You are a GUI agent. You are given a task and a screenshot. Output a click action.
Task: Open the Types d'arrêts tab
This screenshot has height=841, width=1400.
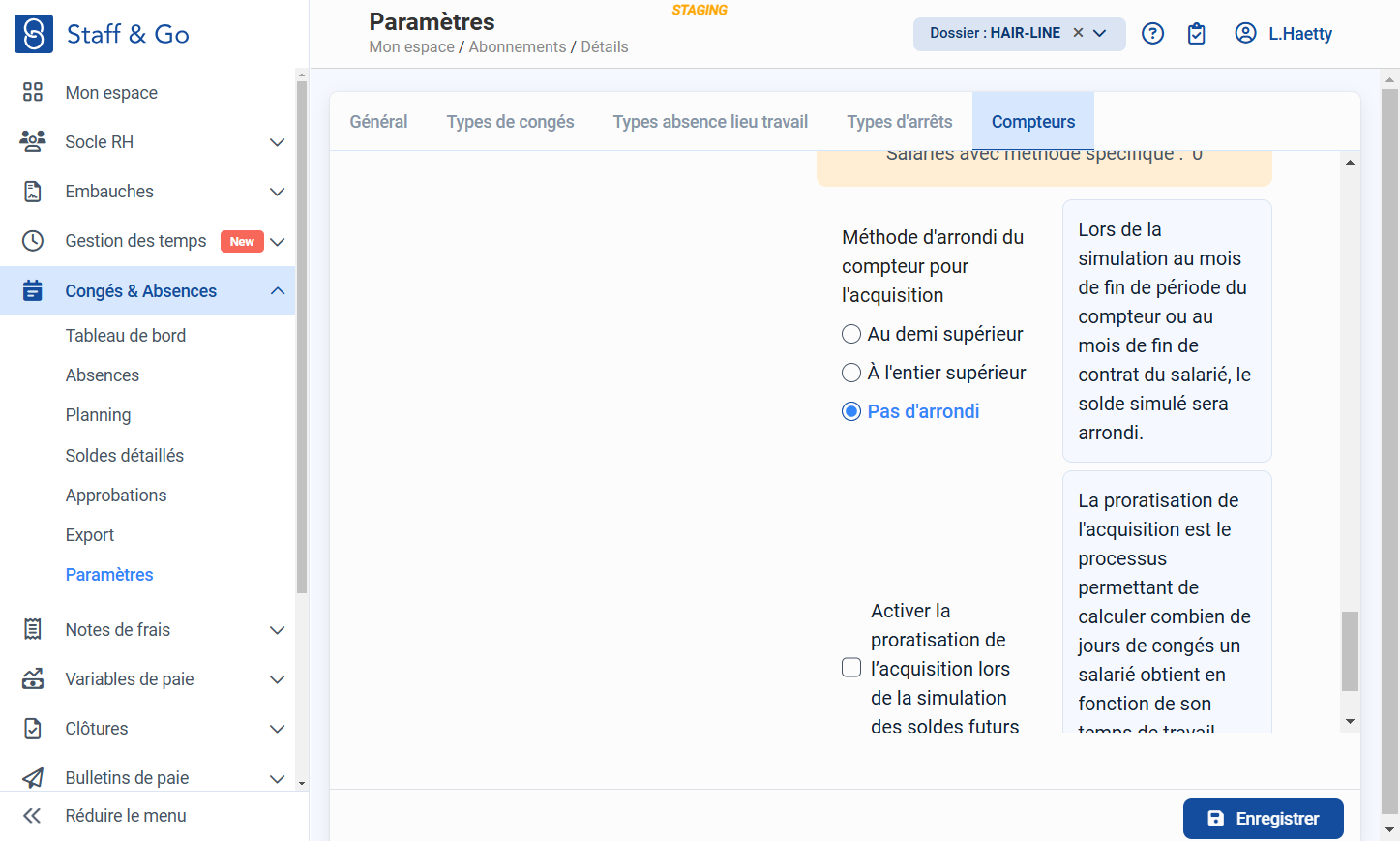click(900, 122)
